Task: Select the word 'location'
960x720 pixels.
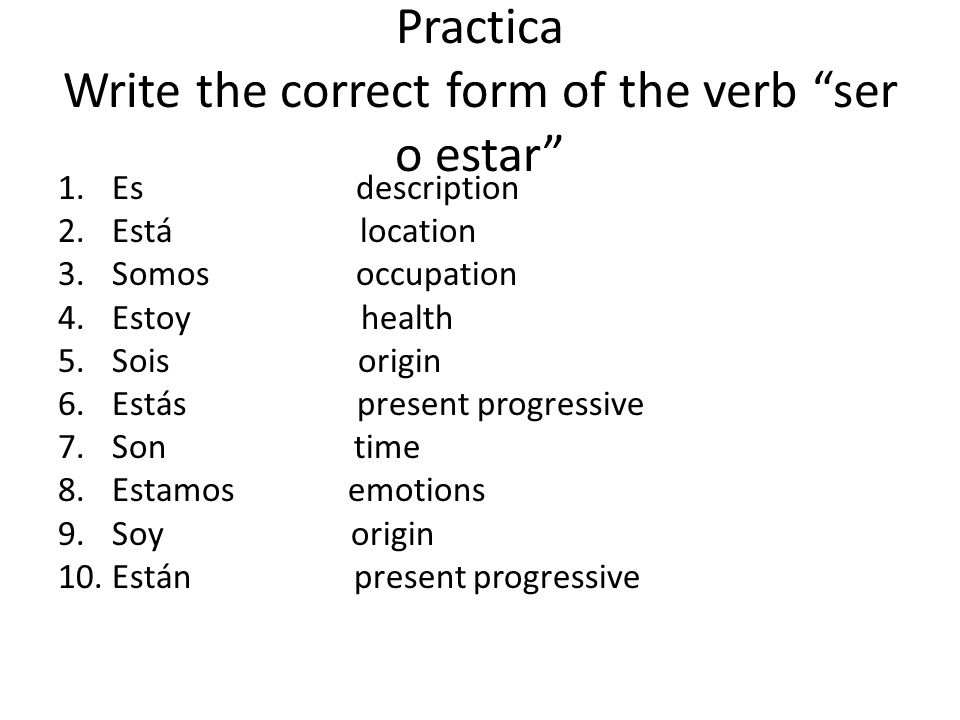Action: (x=418, y=231)
